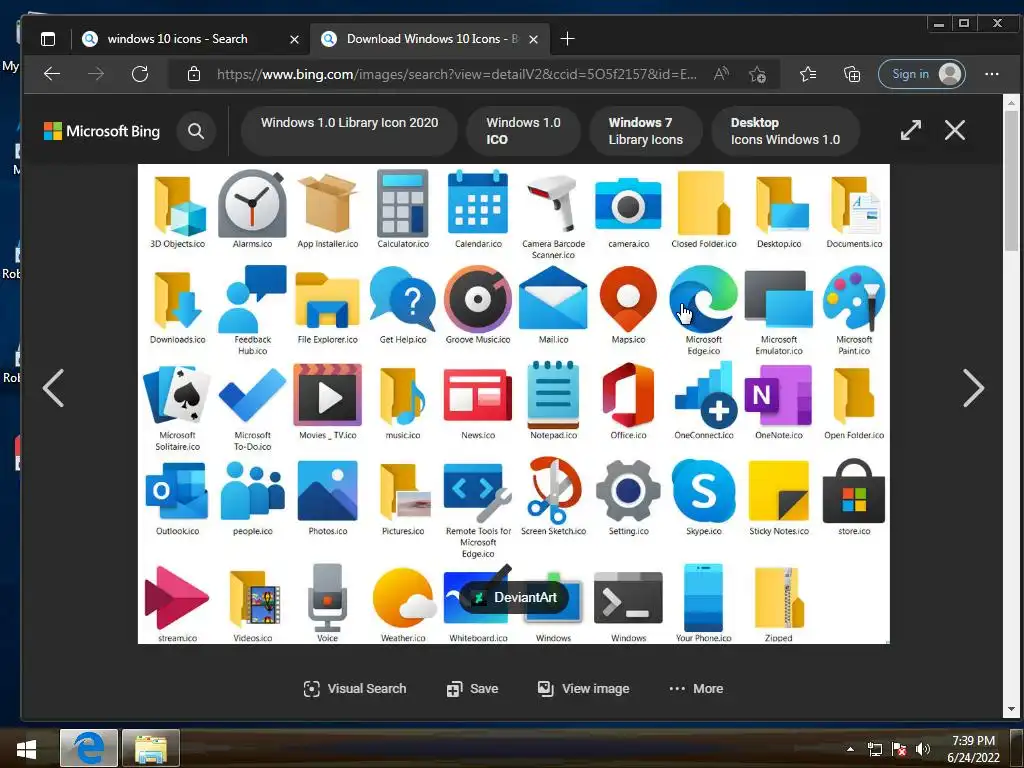1024x768 pixels.
Task: Click the Sign in button
Action: [x=921, y=74]
